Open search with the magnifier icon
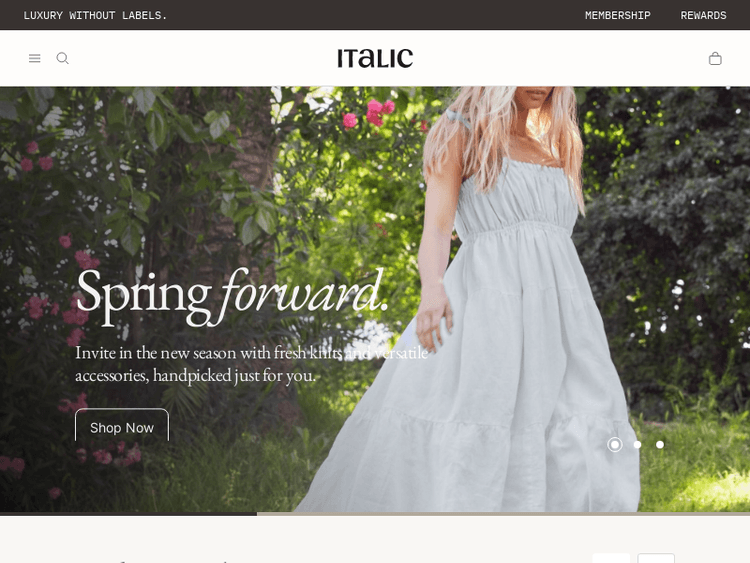This screenshot has height=563, width=750. click(x=63, y=58)
